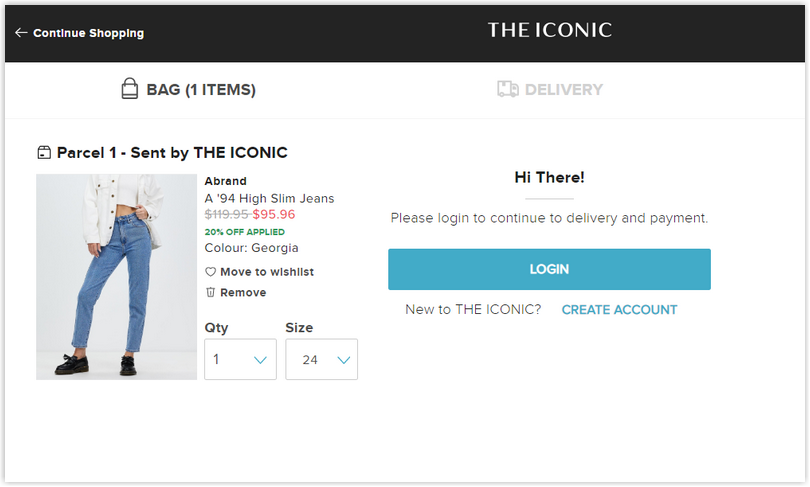Click the back arrow beside Continue Shopping
810x487 pixels.
coord(21,33)
